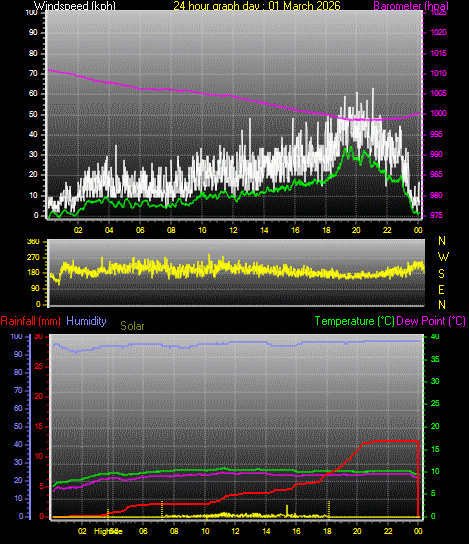
Task: Click hour label 18 under rainfall chart
Action: point(327,531)
